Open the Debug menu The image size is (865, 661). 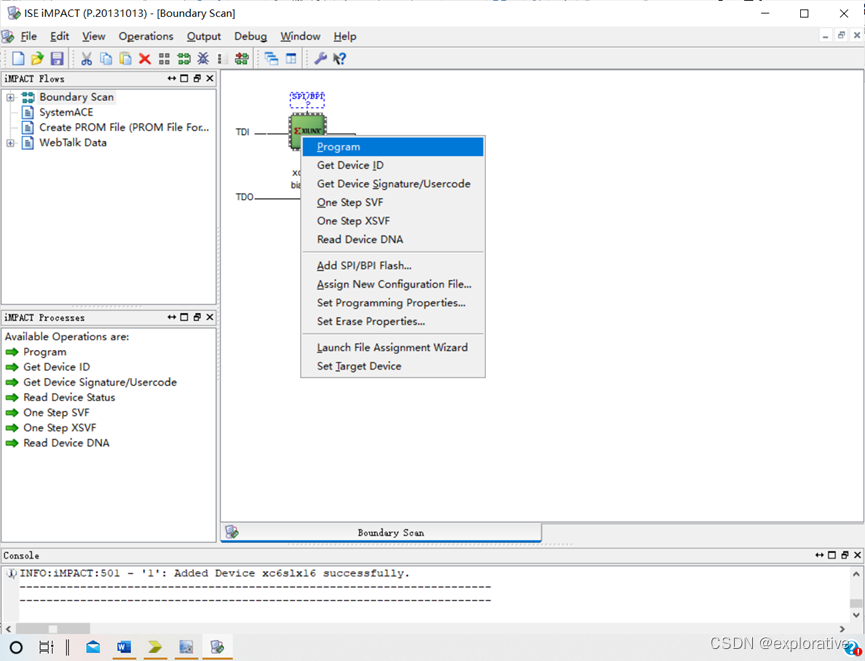(250, 36)
